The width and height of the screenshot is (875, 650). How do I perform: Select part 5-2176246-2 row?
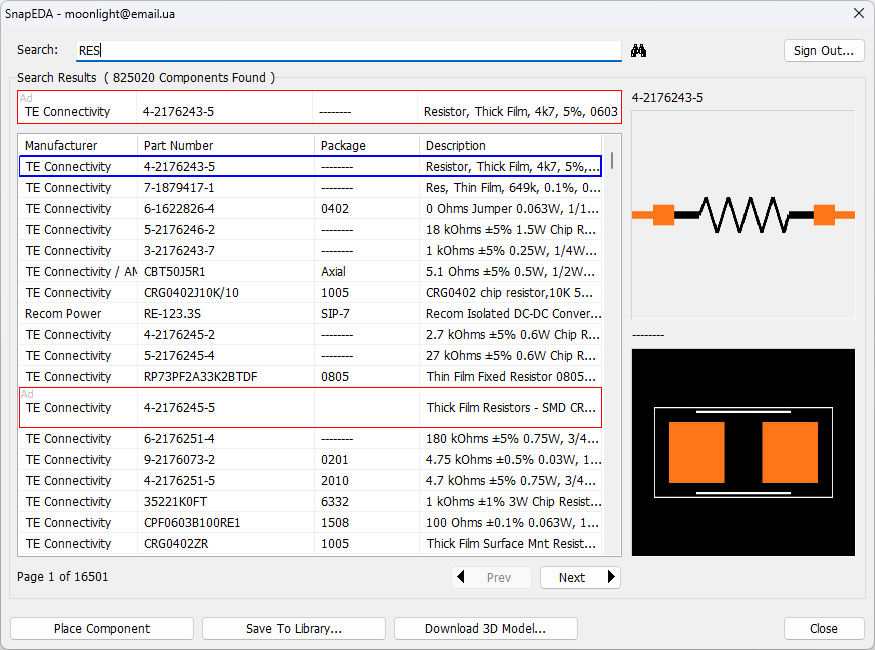(x=310, y=230)
